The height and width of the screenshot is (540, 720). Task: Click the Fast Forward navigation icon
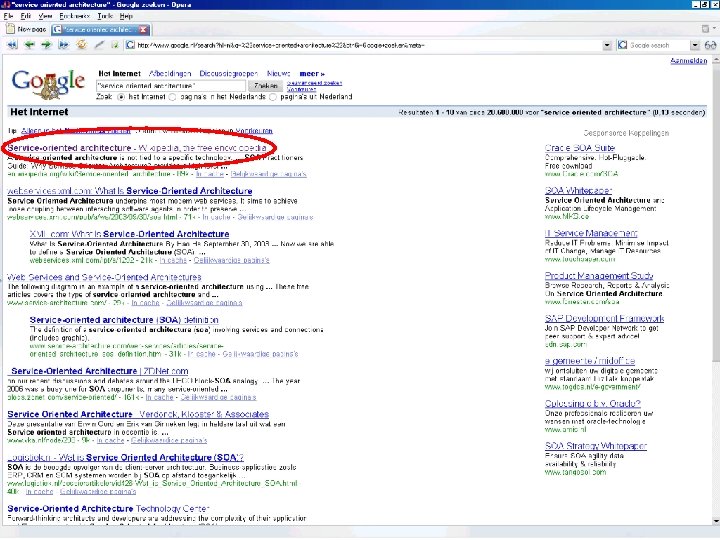(x=64, y=45)
